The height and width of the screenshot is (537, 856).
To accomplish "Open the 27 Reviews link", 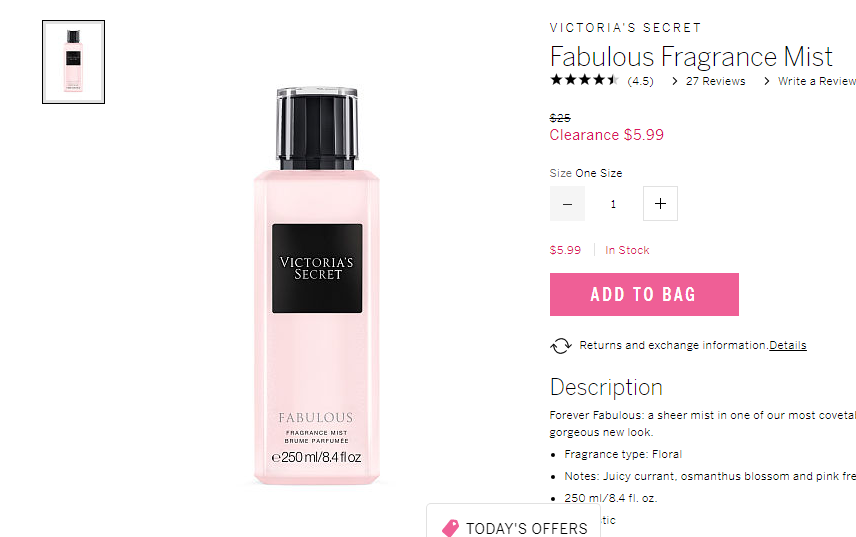I will point(715,81).
